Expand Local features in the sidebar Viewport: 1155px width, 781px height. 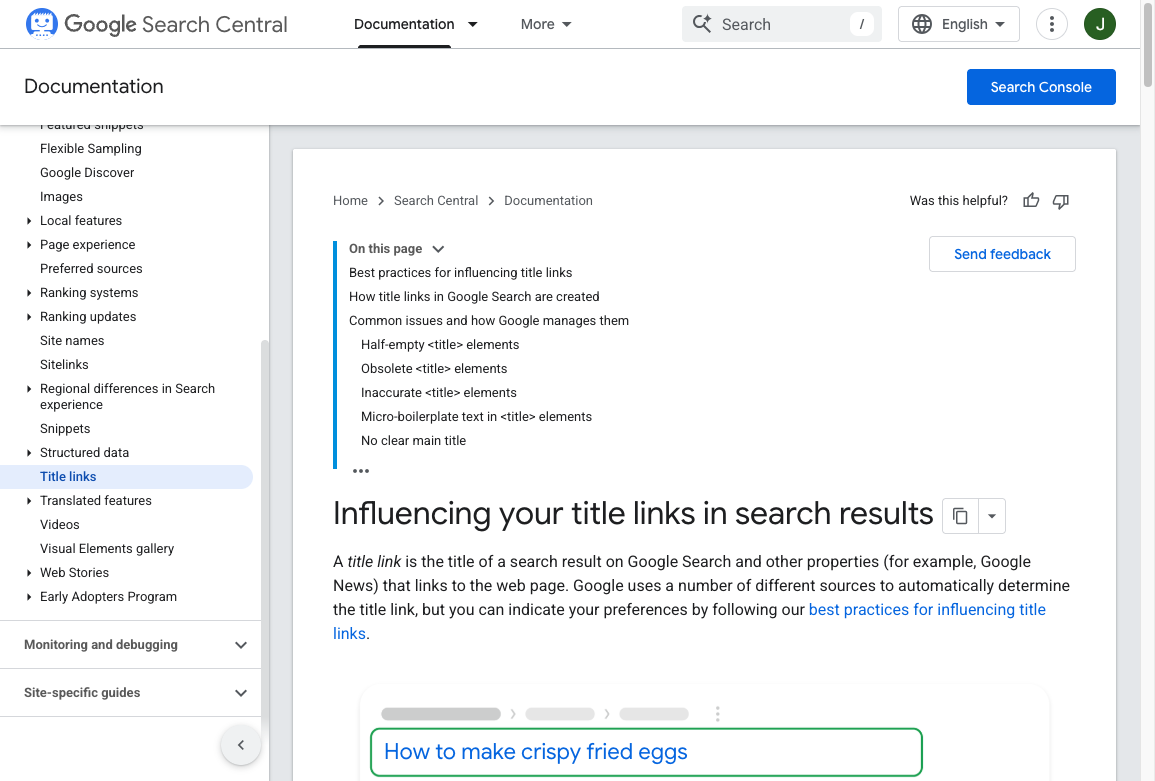[29, 221]
